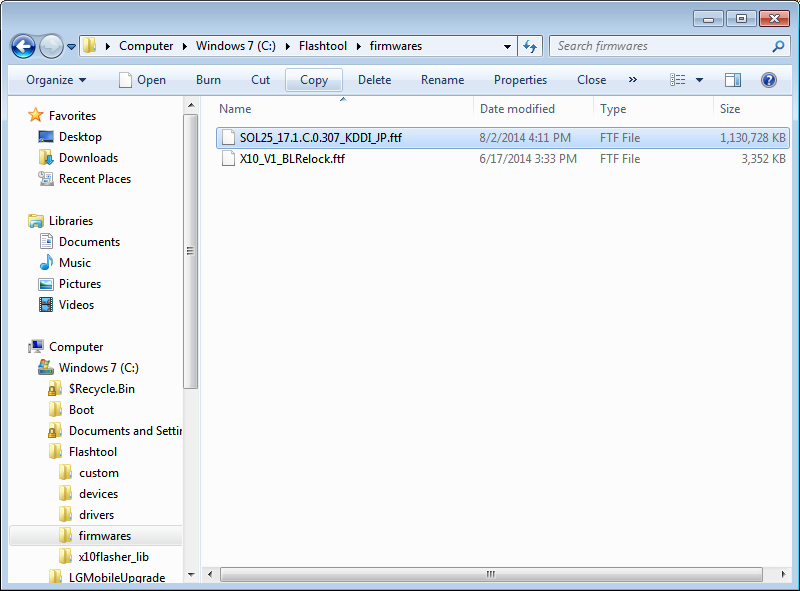Viewport: 800px width, 591px height.
Task: Select the Music library icon
Action: pyautogui.click(x=46, y=263)
